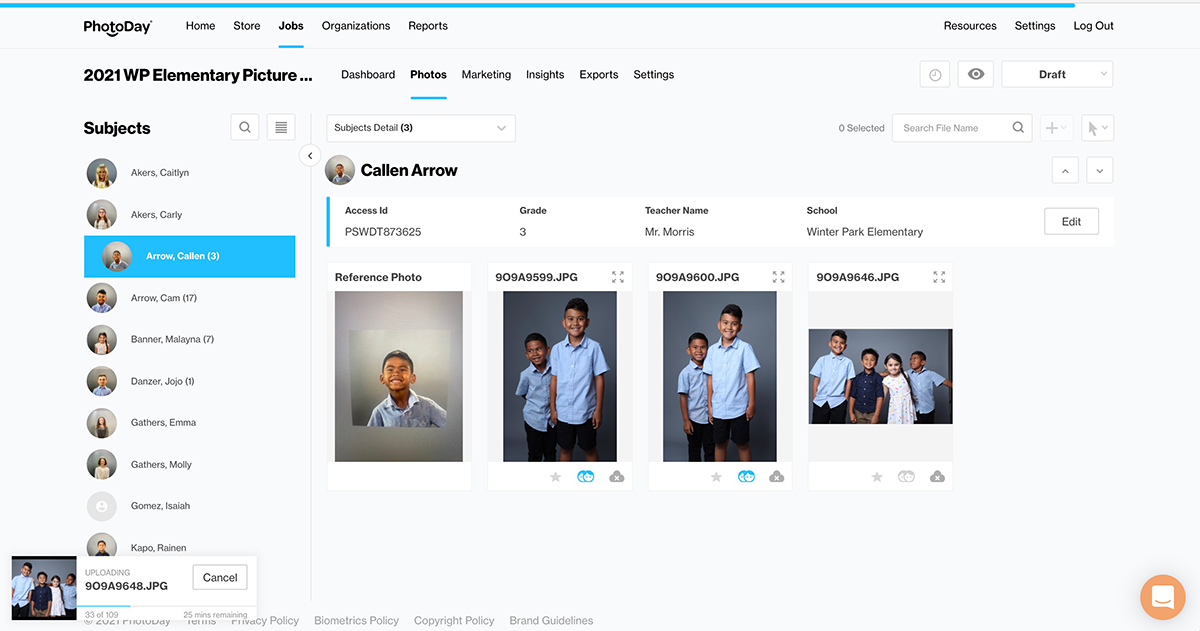Open the Brand Guidelines link
Image resolution: width=1200 pixels, height=631 pixels.
[551, 621]
